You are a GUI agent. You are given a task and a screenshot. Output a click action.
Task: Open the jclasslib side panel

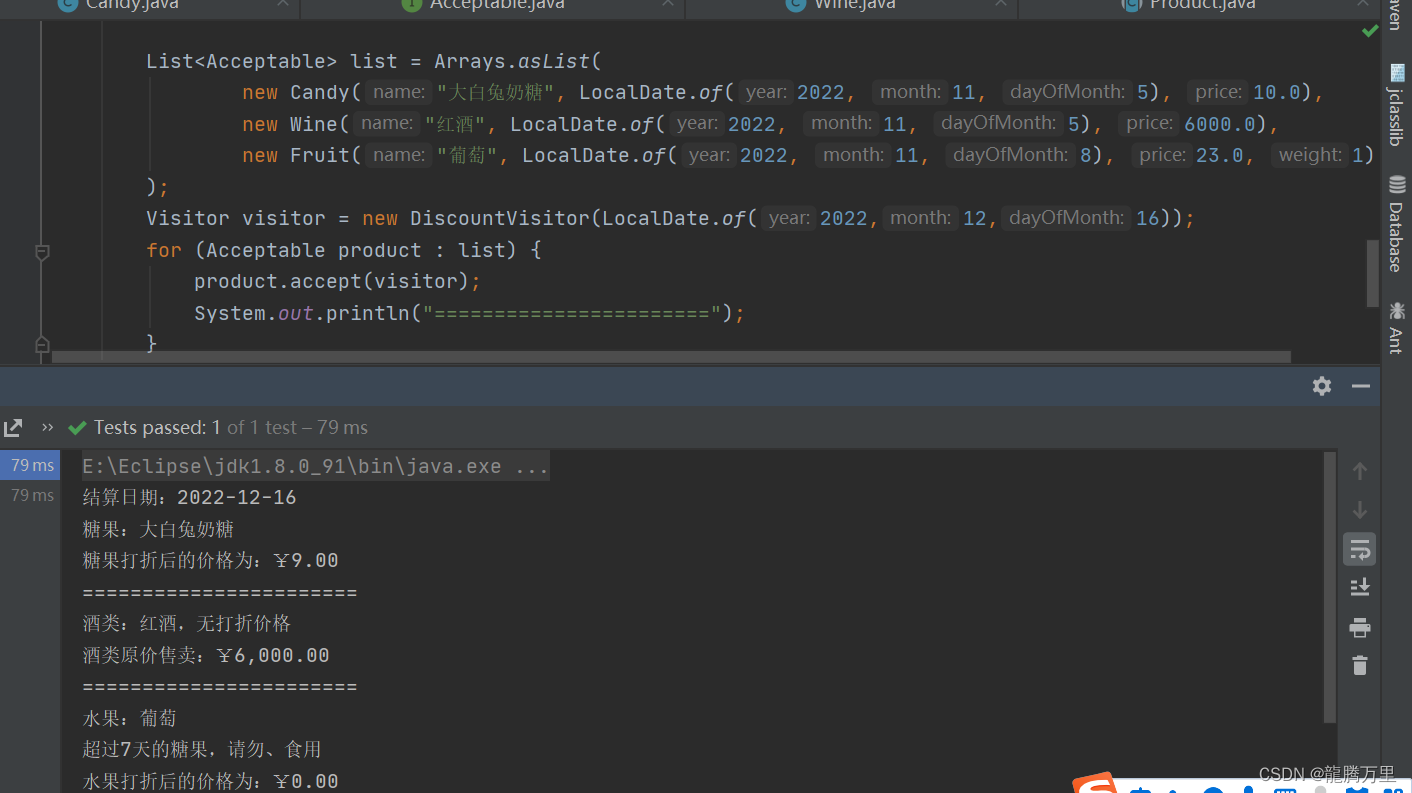pyautogui.click(x=1396, y=104)
